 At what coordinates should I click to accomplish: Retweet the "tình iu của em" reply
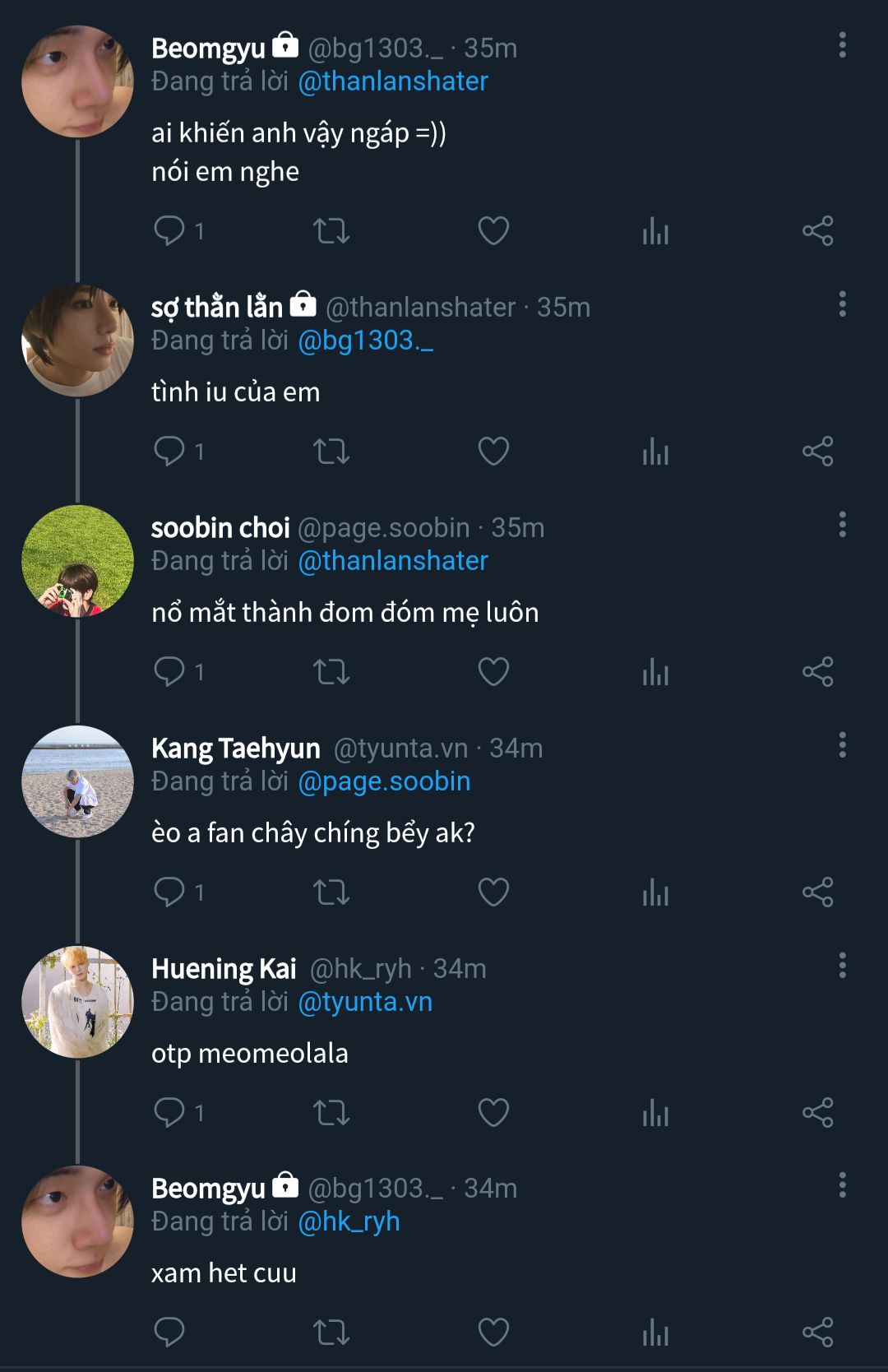(x=331, y=452)
